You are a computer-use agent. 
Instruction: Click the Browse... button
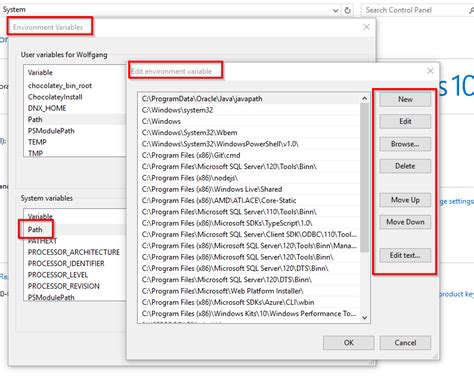pyautogui.click(x=405, y=144)
